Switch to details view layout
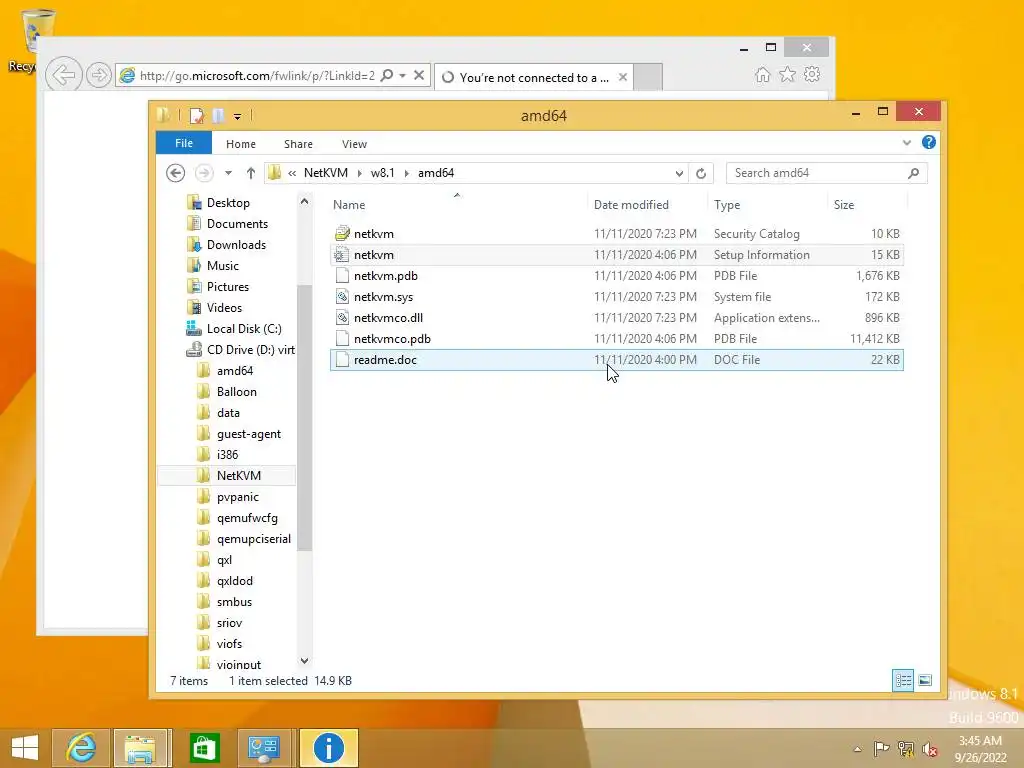Image resolution: width=1024 pixels, height=768 pixels. point(903,680)
